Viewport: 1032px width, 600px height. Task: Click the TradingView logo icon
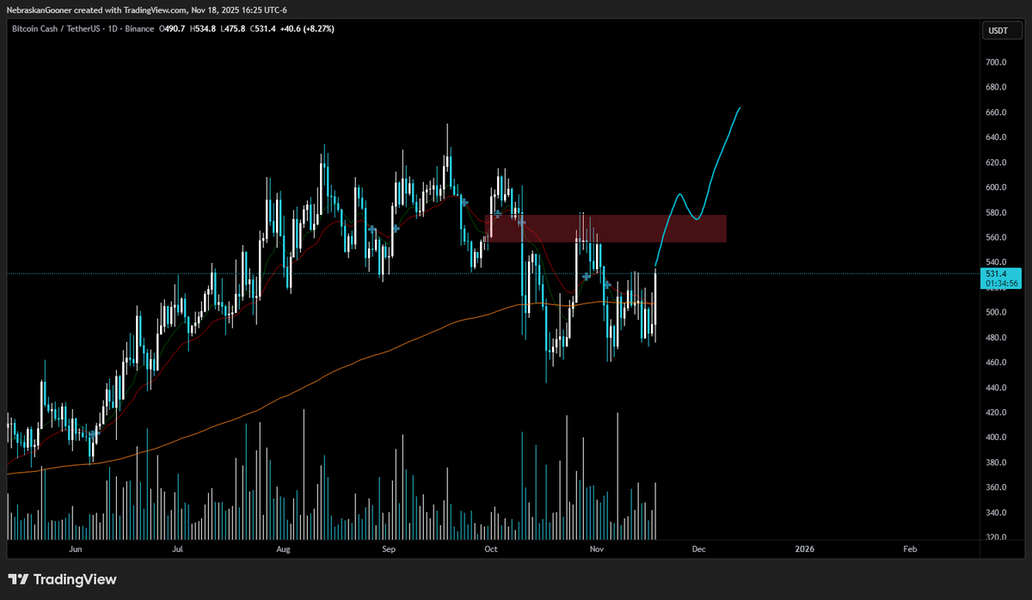coord(18,579)
